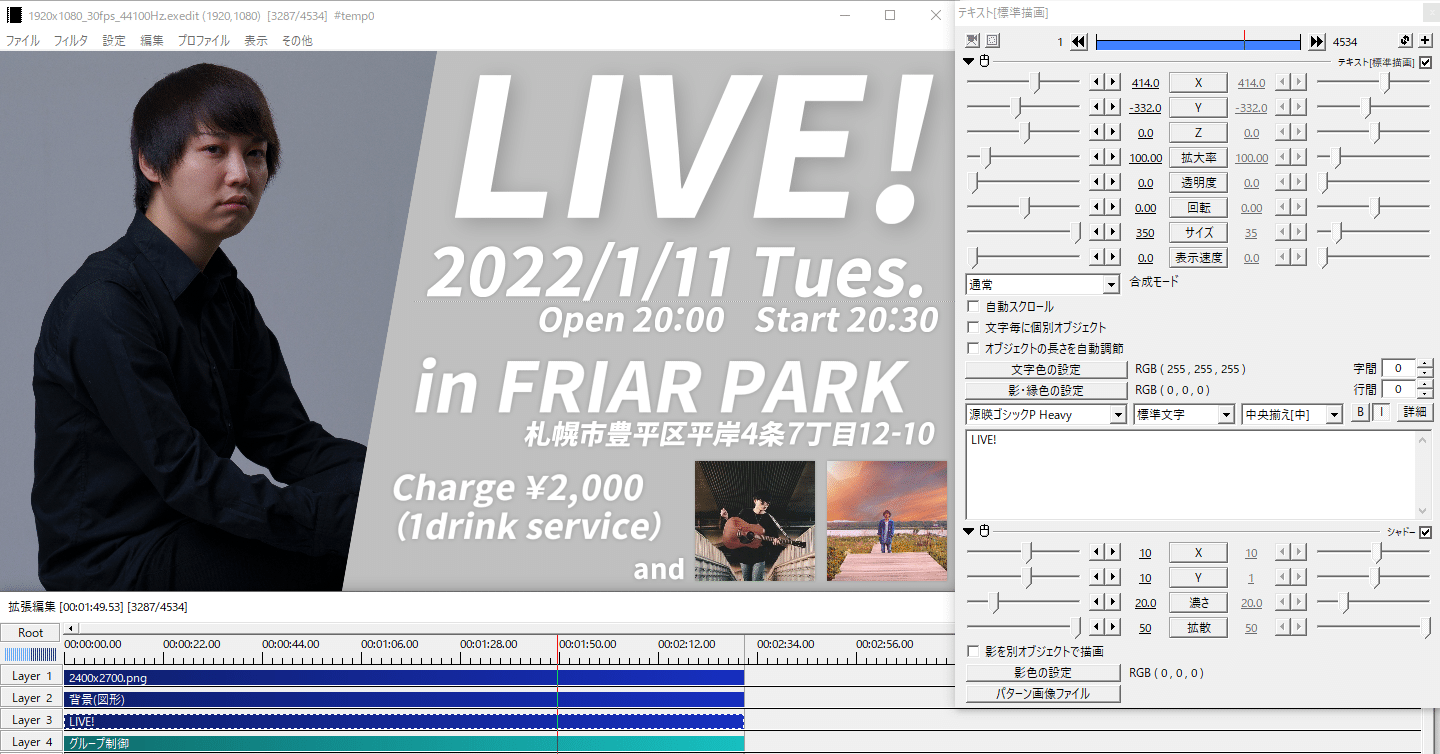The height and width of the screenshot is (754, 1440).
Task: Open the ファイル menu
Action: [23, 41]
